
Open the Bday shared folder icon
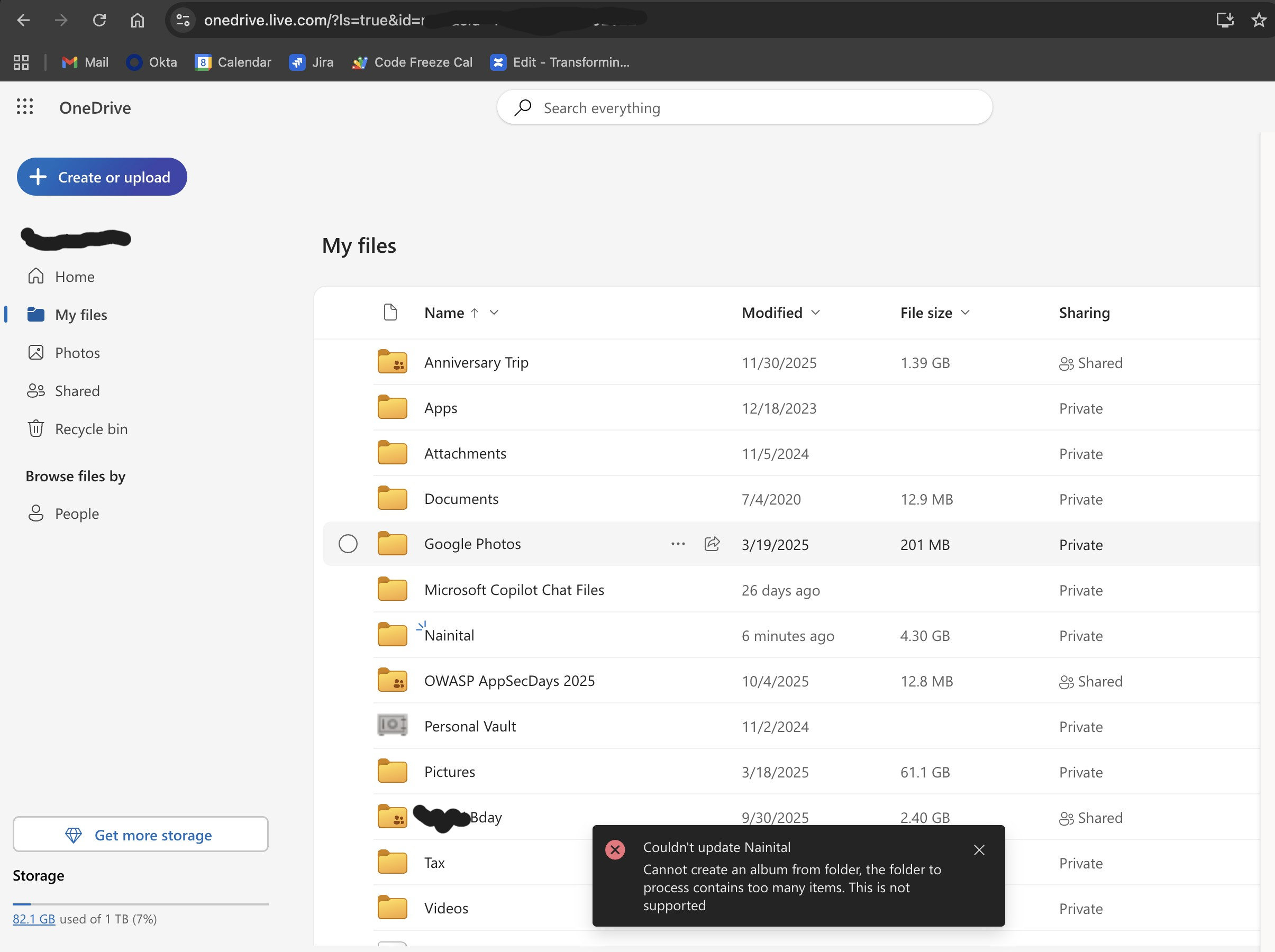(x=393, y=817)
